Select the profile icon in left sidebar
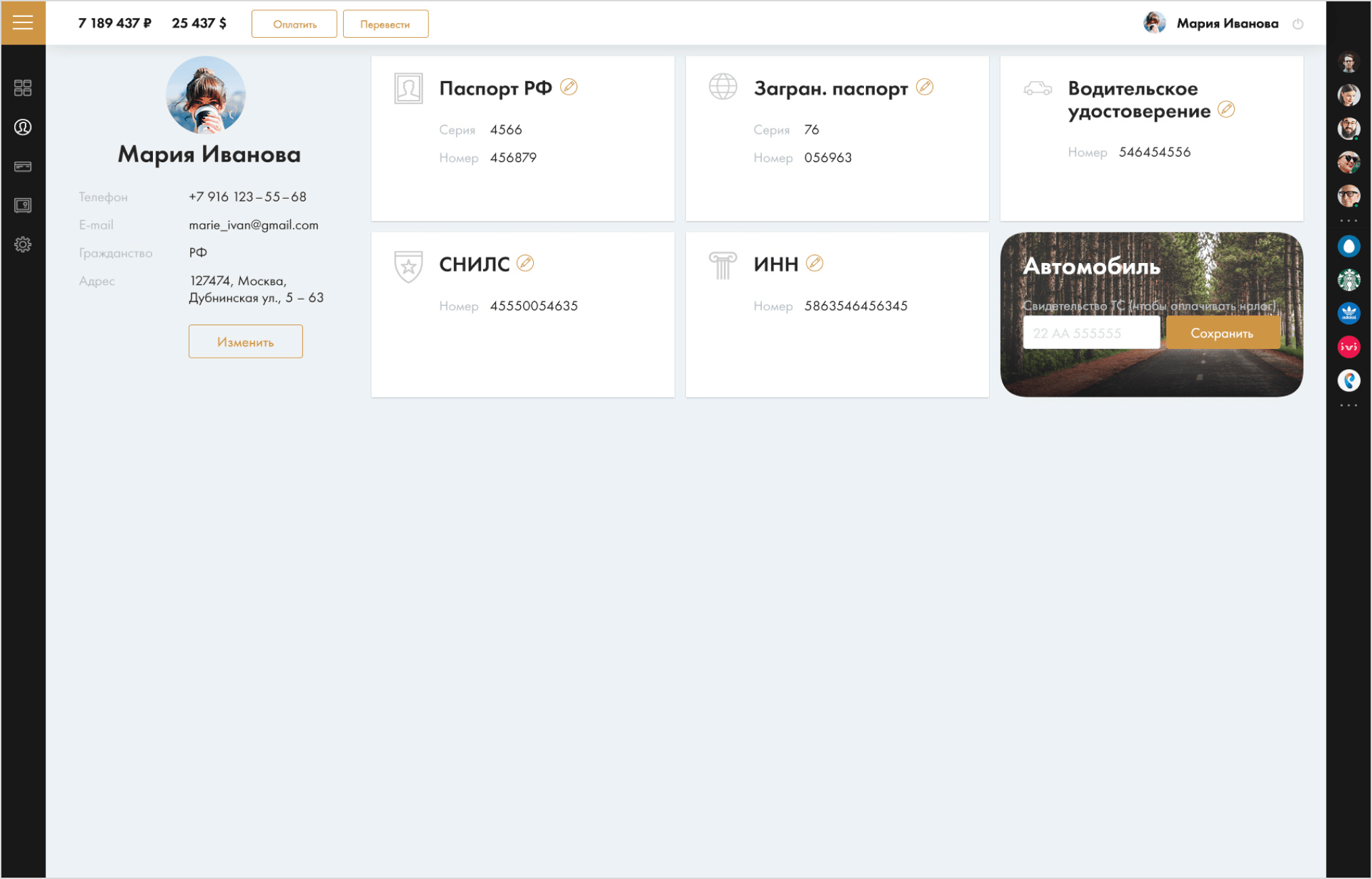 click(23, 127)
